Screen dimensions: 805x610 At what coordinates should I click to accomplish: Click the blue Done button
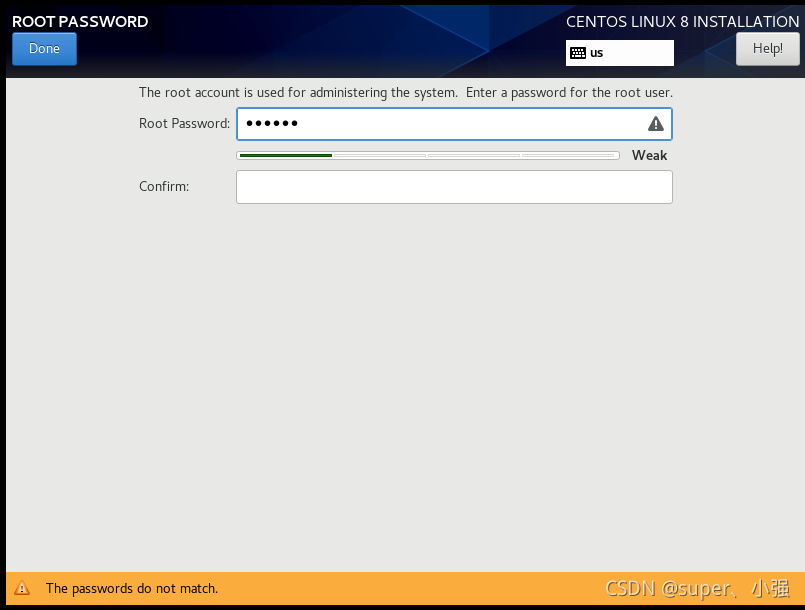point(44,49)
